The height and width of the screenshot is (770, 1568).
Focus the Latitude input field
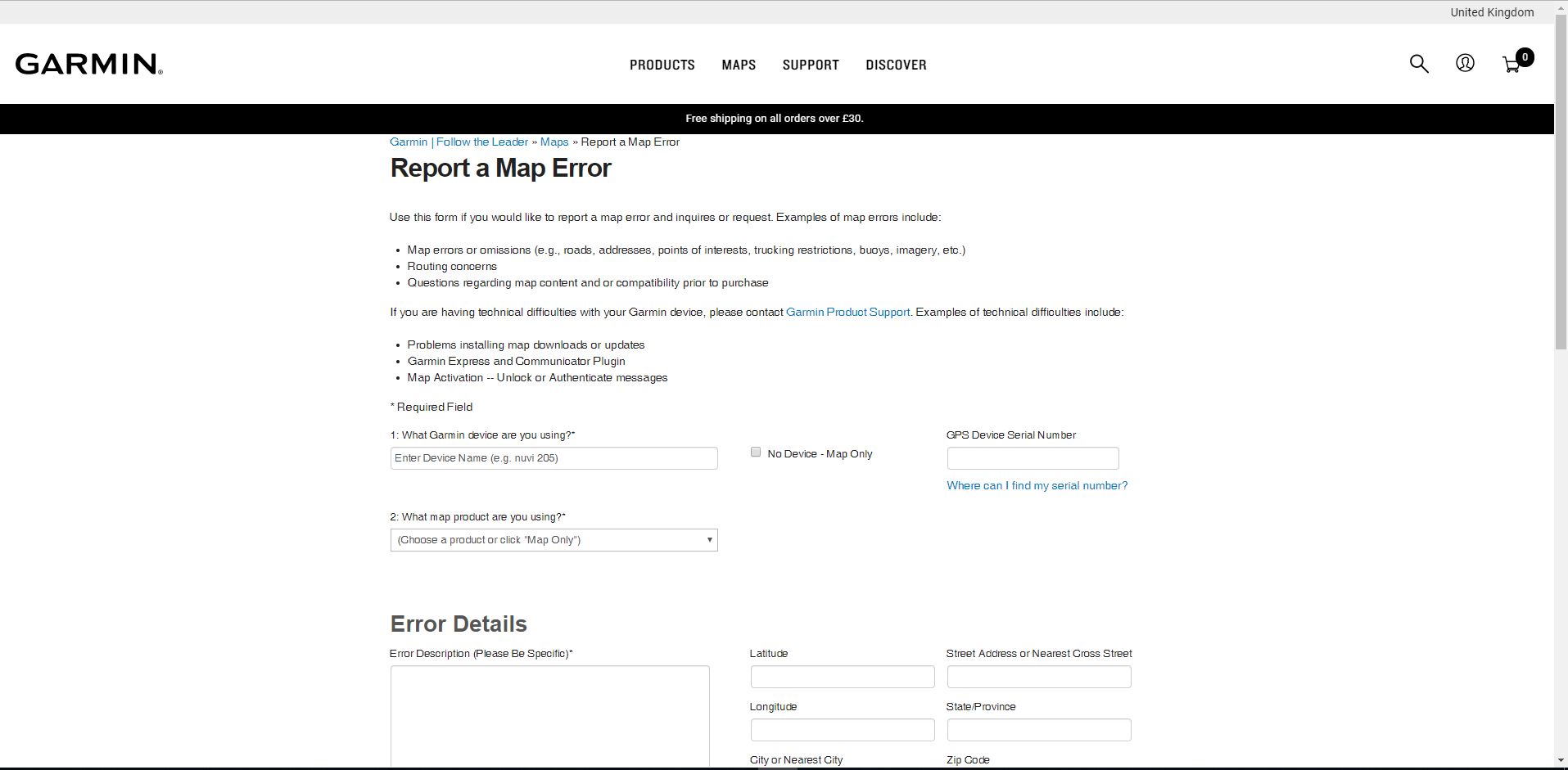tap(842, 677)
